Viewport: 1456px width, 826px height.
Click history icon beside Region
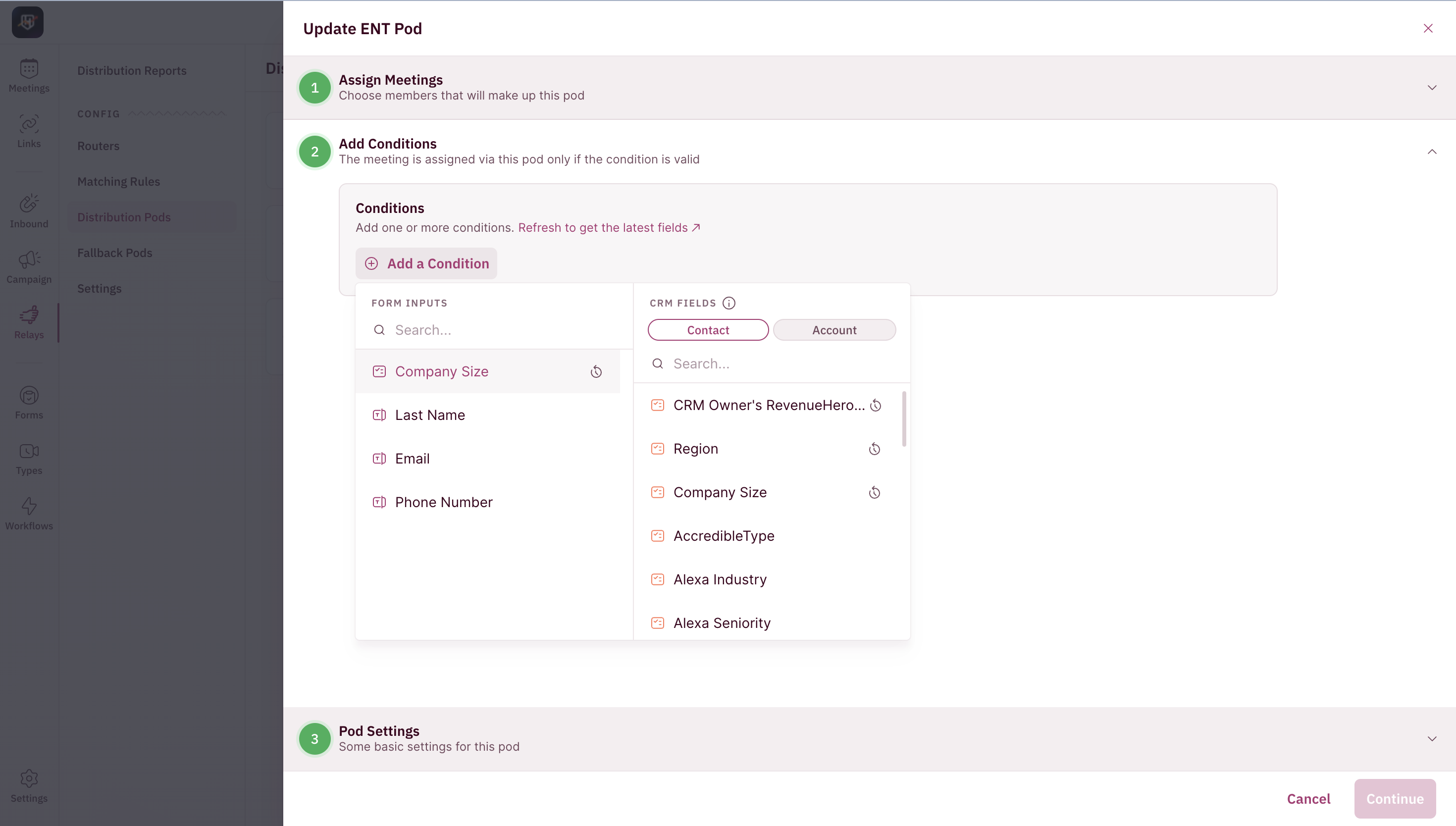[875, 449]
